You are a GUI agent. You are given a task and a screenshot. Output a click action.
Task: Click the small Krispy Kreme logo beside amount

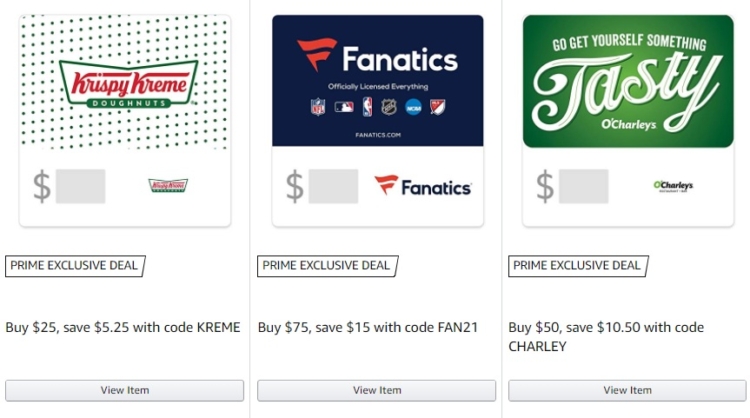(x=168, y=185)
